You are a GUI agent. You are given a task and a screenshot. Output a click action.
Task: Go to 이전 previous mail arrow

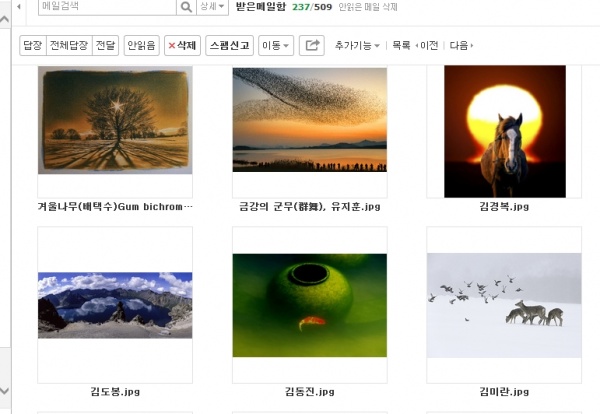(426, 46)
